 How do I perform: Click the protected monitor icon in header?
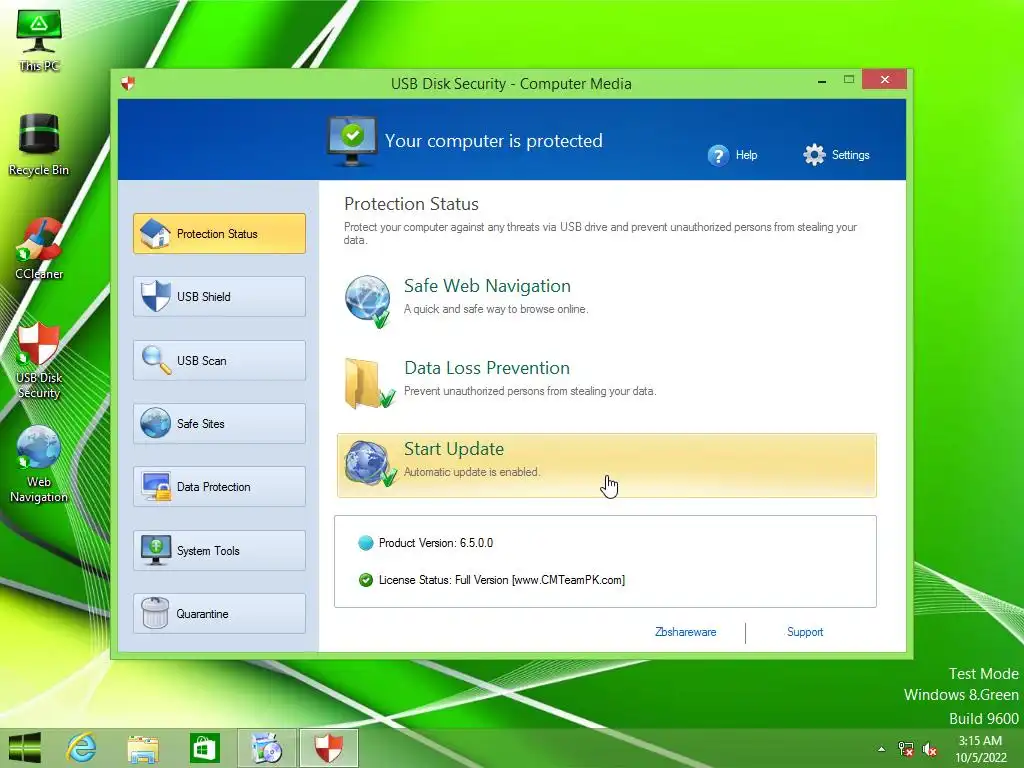352,141
